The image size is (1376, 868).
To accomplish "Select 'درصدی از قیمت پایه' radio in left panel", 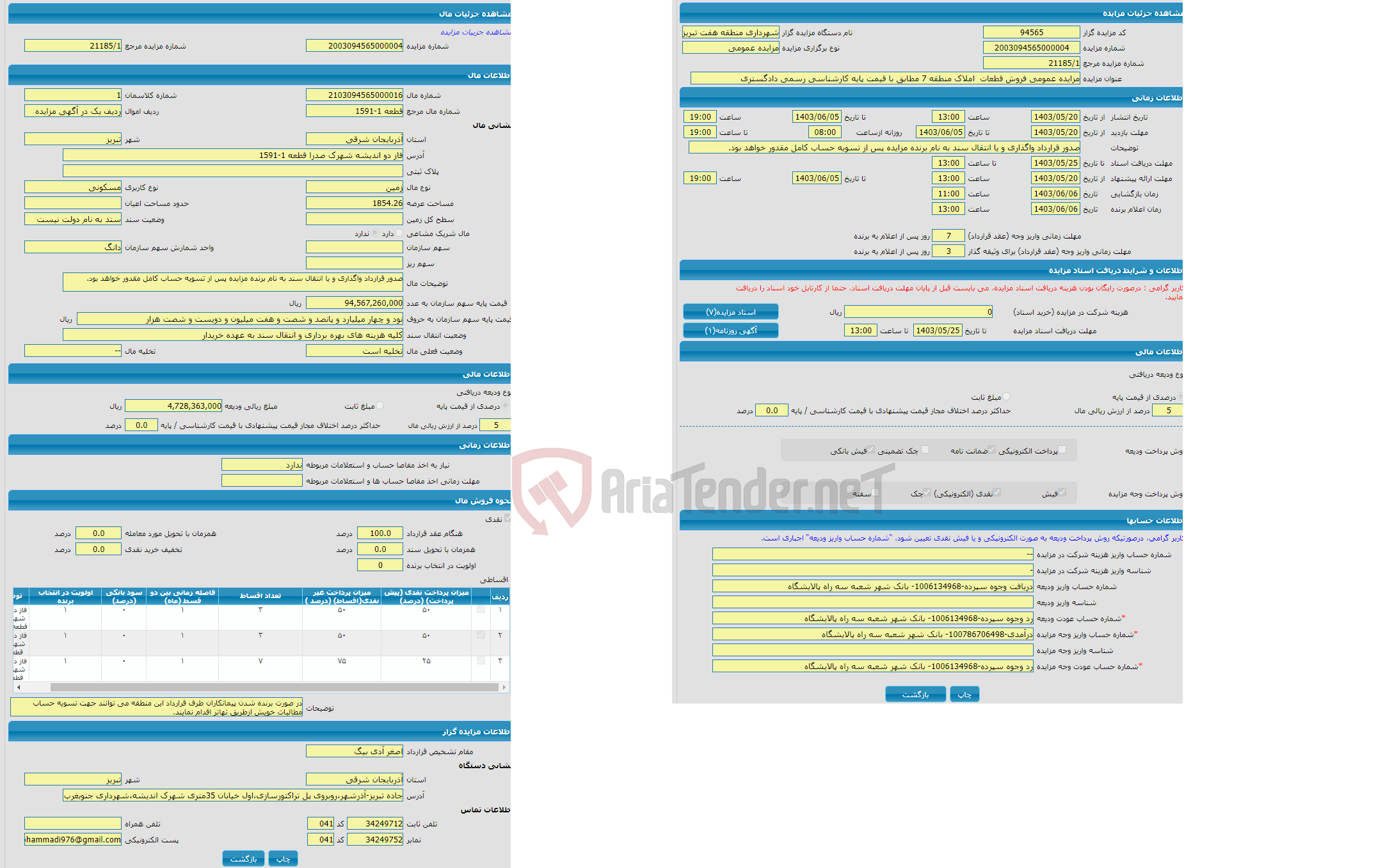I will pos(506,406).
